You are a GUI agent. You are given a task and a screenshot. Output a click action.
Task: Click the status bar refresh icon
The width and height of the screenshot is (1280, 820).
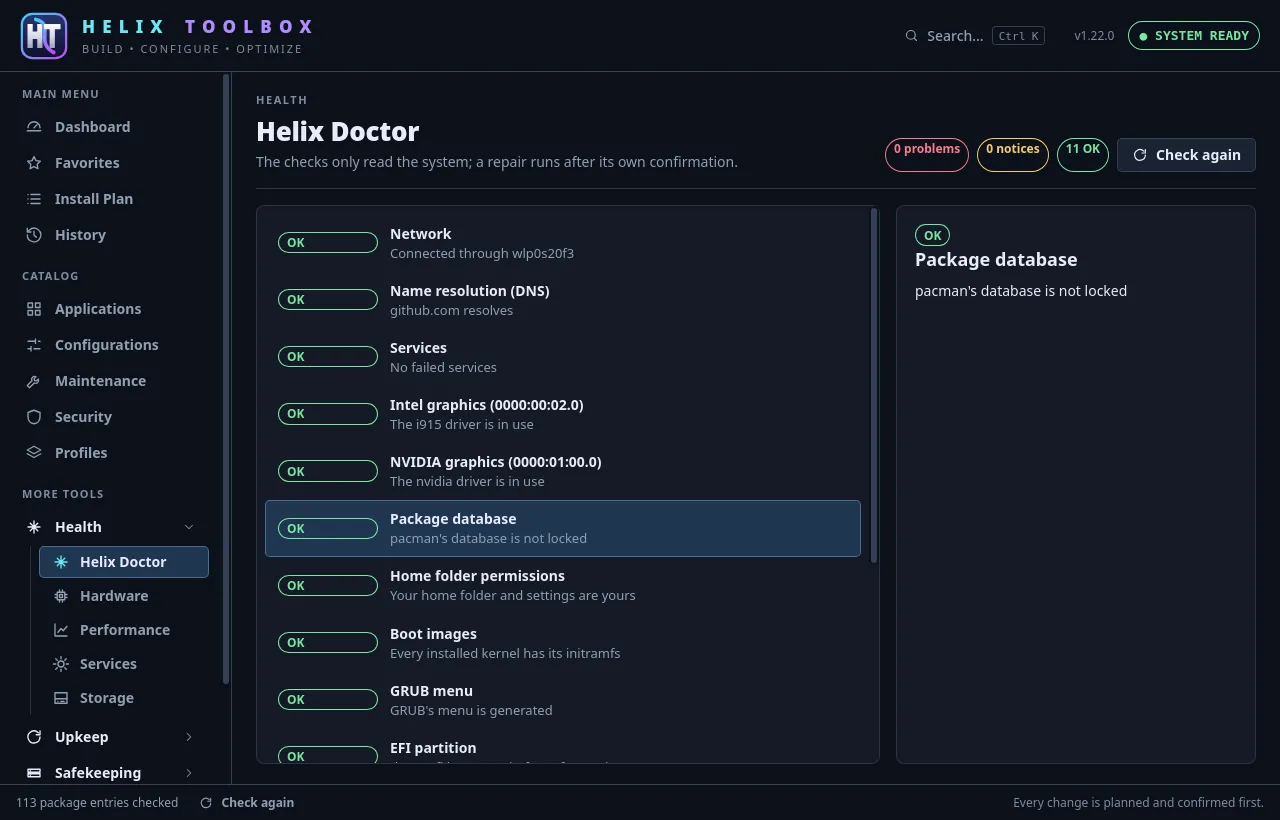[x=206, y=803]
